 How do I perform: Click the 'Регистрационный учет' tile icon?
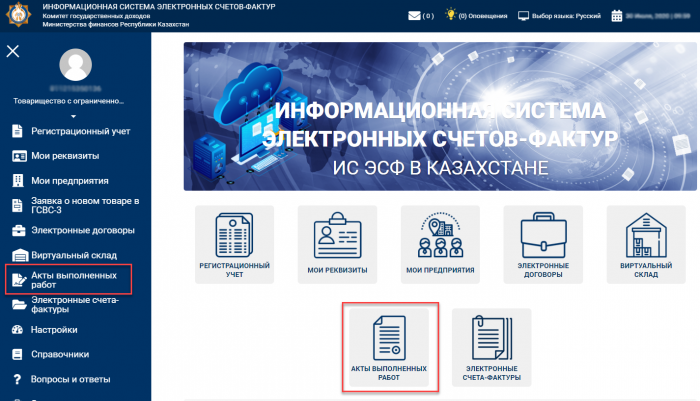[234, 245]
